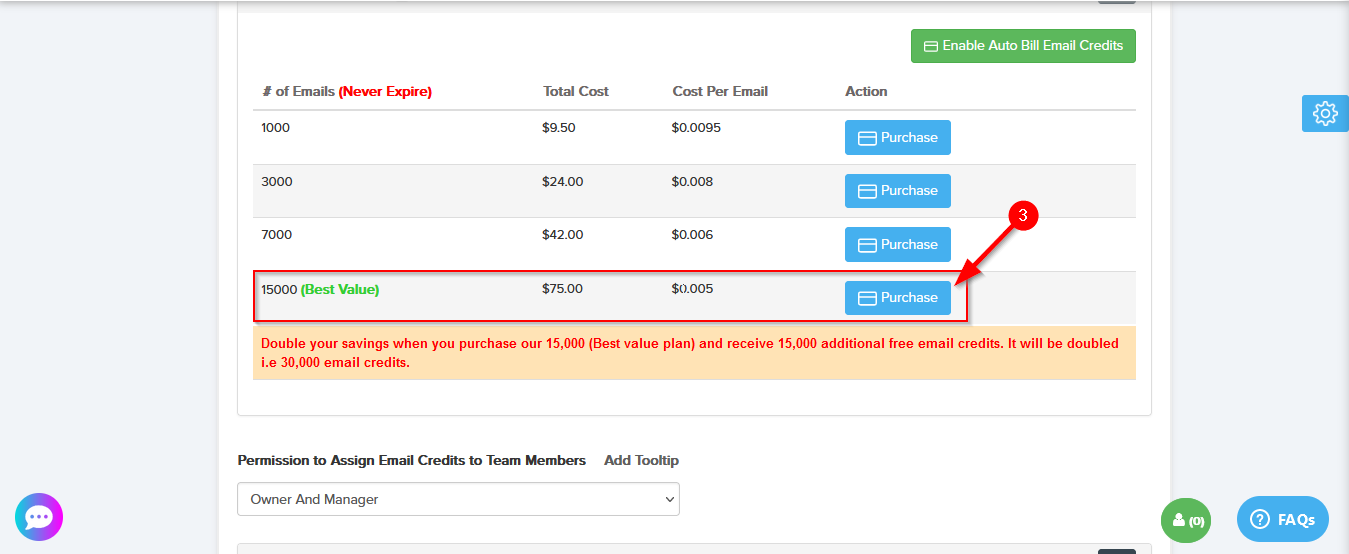Open the Owner And Manager permission dropdown

point(458,499)
